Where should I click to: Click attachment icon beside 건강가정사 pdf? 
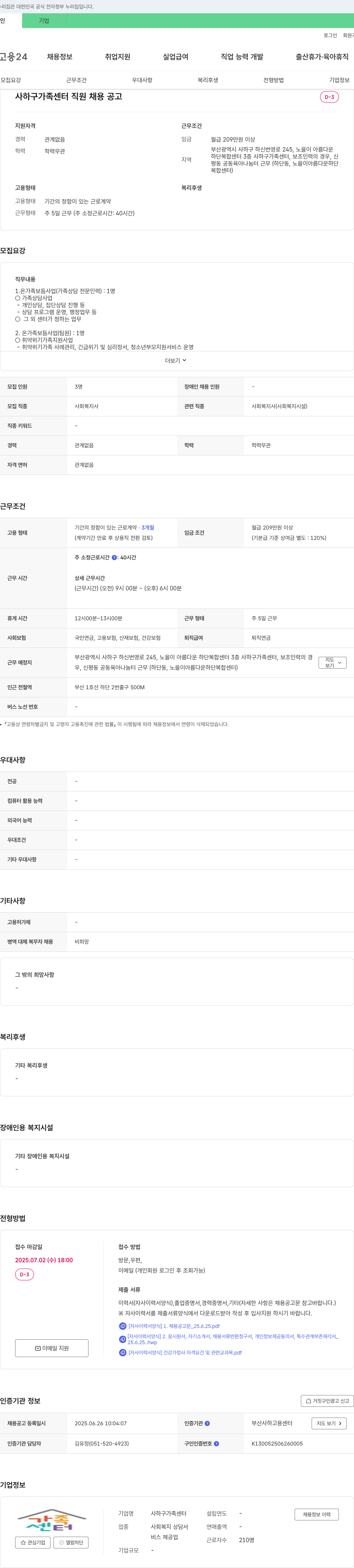point(123,1353)
